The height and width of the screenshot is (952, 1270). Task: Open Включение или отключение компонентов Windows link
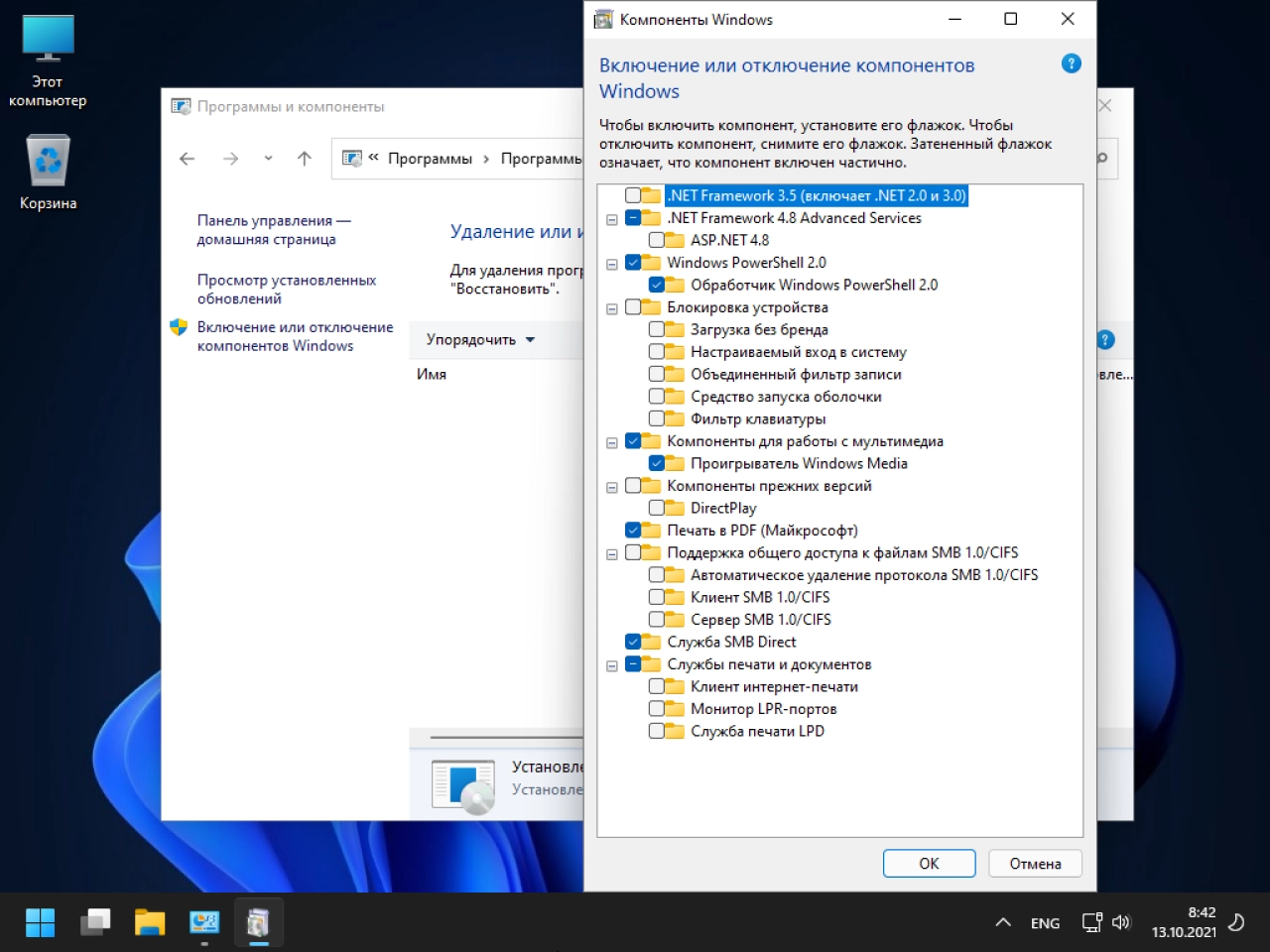point(295,336)
